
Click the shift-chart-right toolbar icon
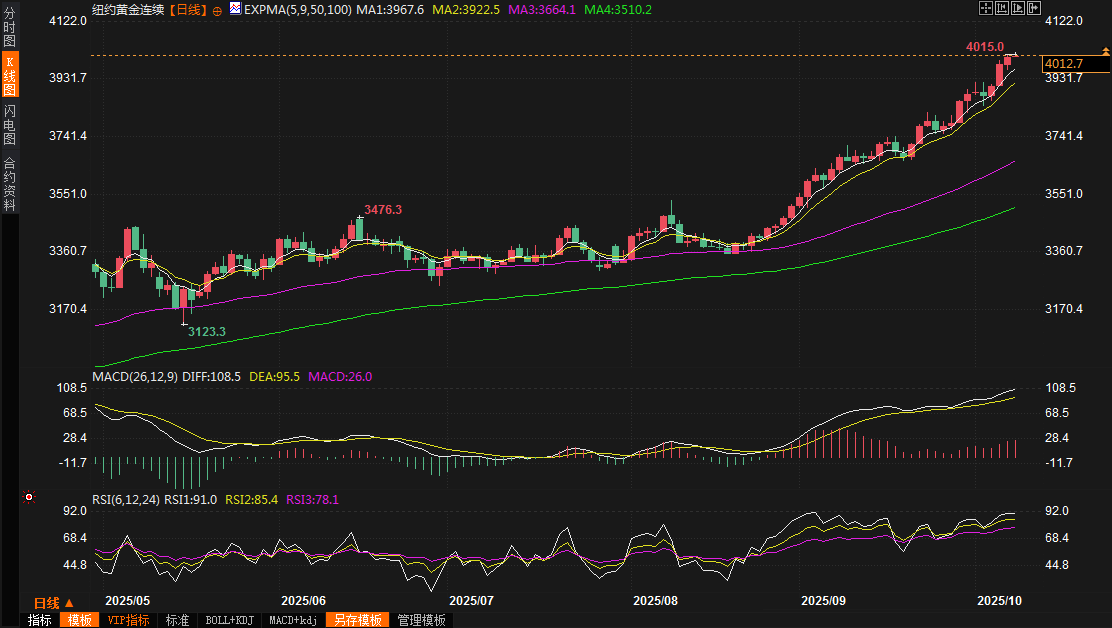click(1035, 8)
